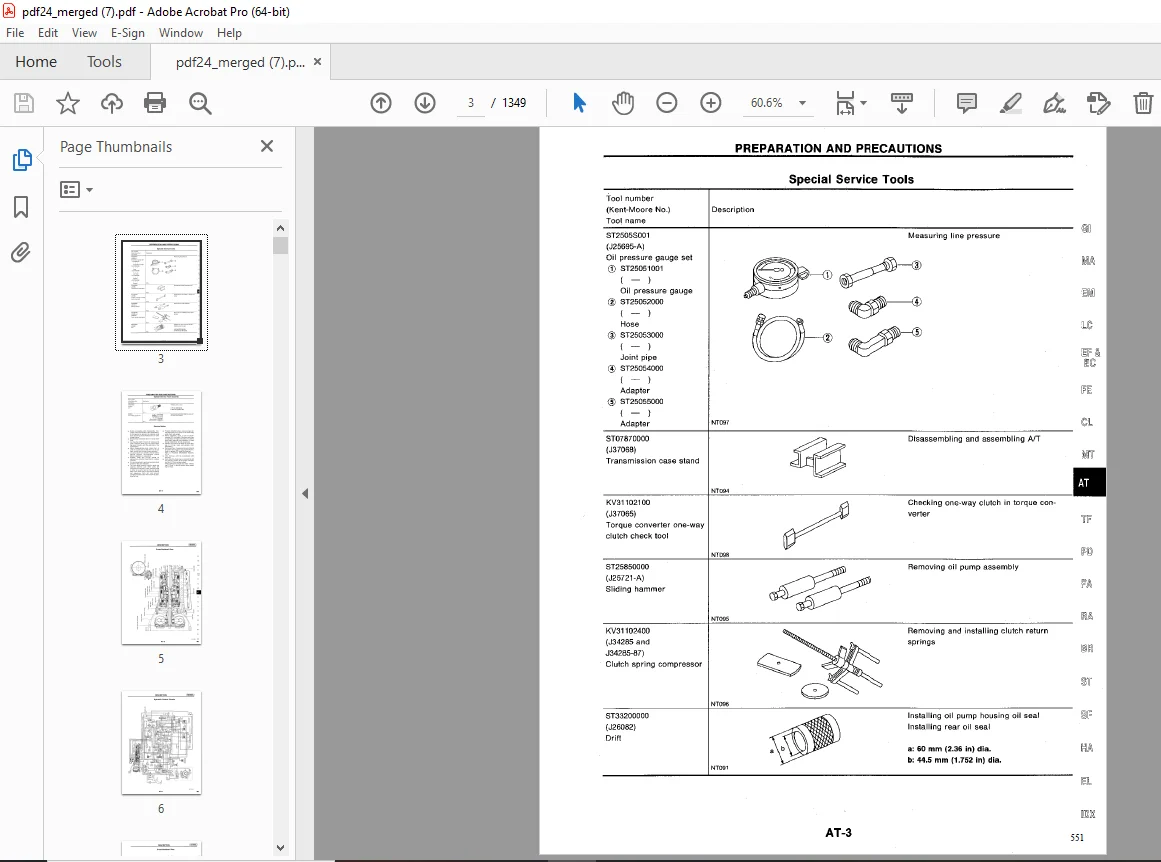Click the PREPARATION AND PRECAUTIONS title
The width and height of the screenshot is (1161, 862).
tap(838, 148)
